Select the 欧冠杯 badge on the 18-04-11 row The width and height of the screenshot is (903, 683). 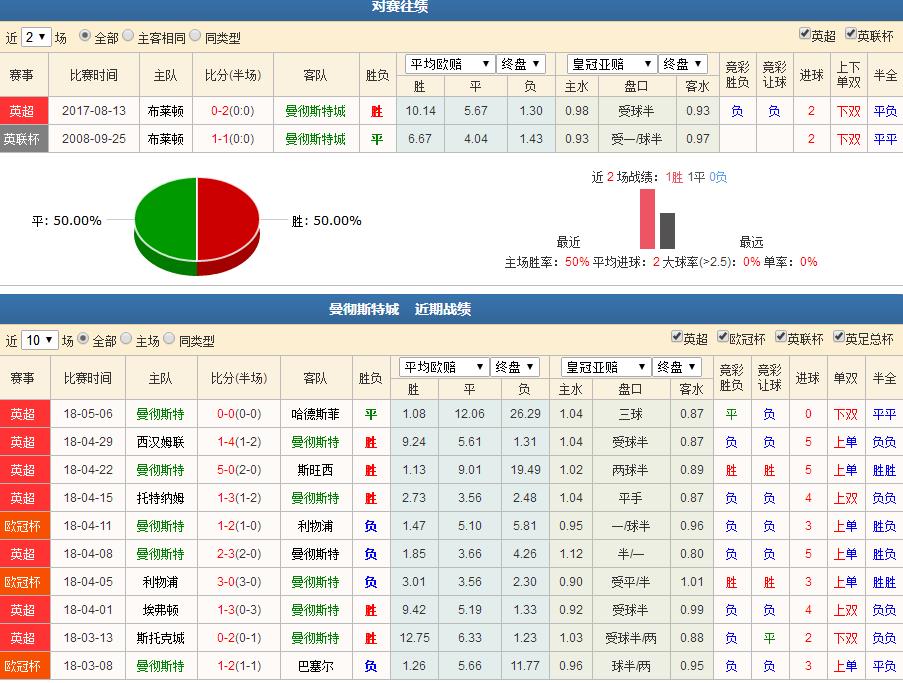(x=23, y=525)
